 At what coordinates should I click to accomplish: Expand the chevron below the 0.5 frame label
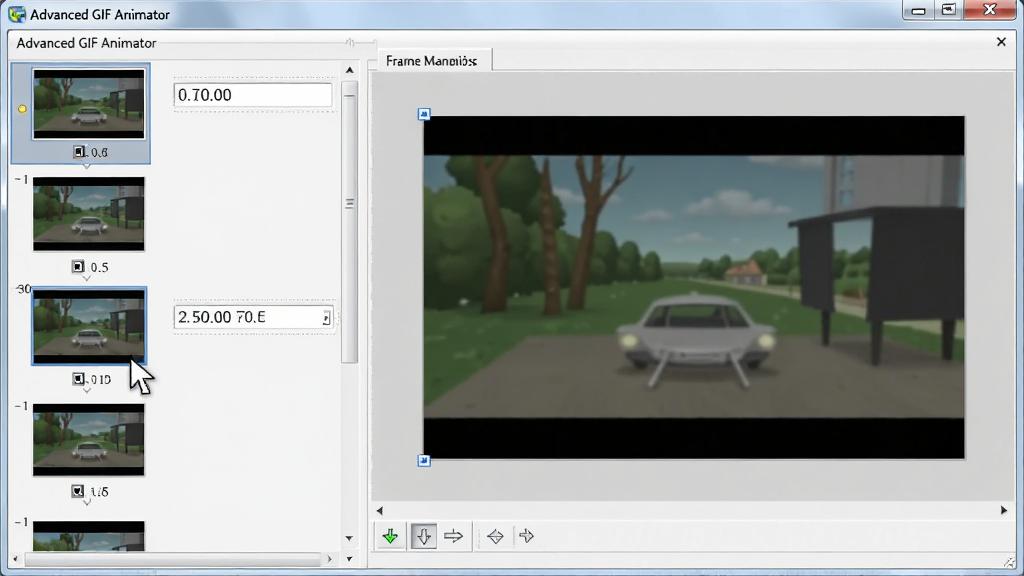pos(87,278)
